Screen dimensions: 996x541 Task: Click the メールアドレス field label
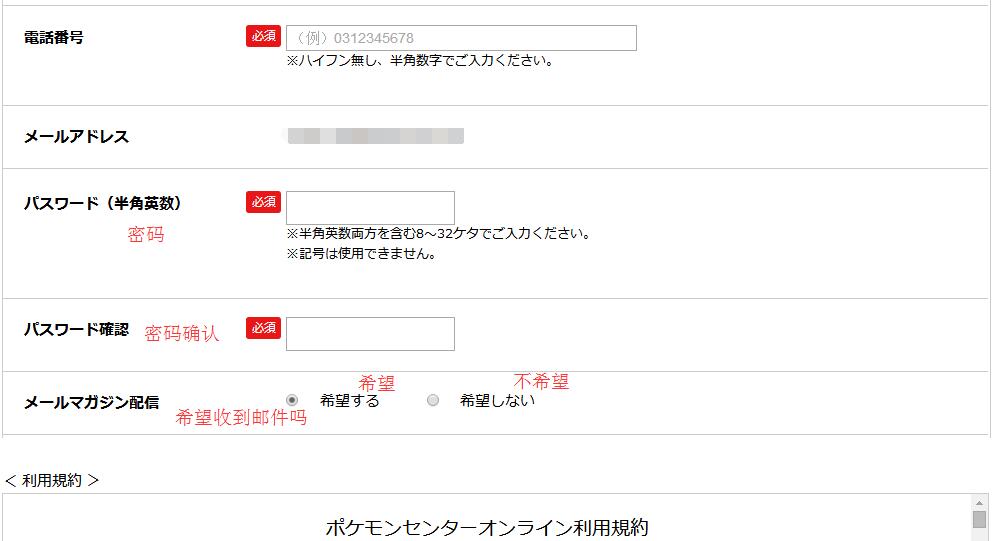tap(77, 137)
